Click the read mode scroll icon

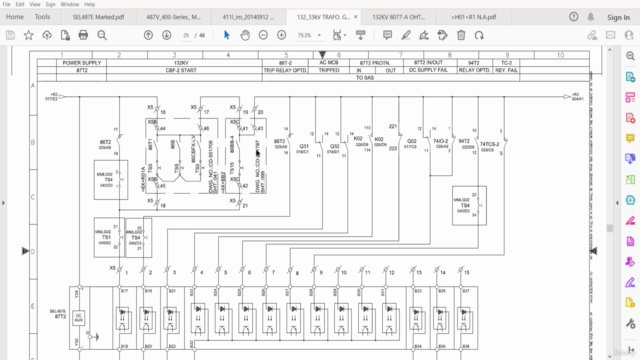click(360, 35)
